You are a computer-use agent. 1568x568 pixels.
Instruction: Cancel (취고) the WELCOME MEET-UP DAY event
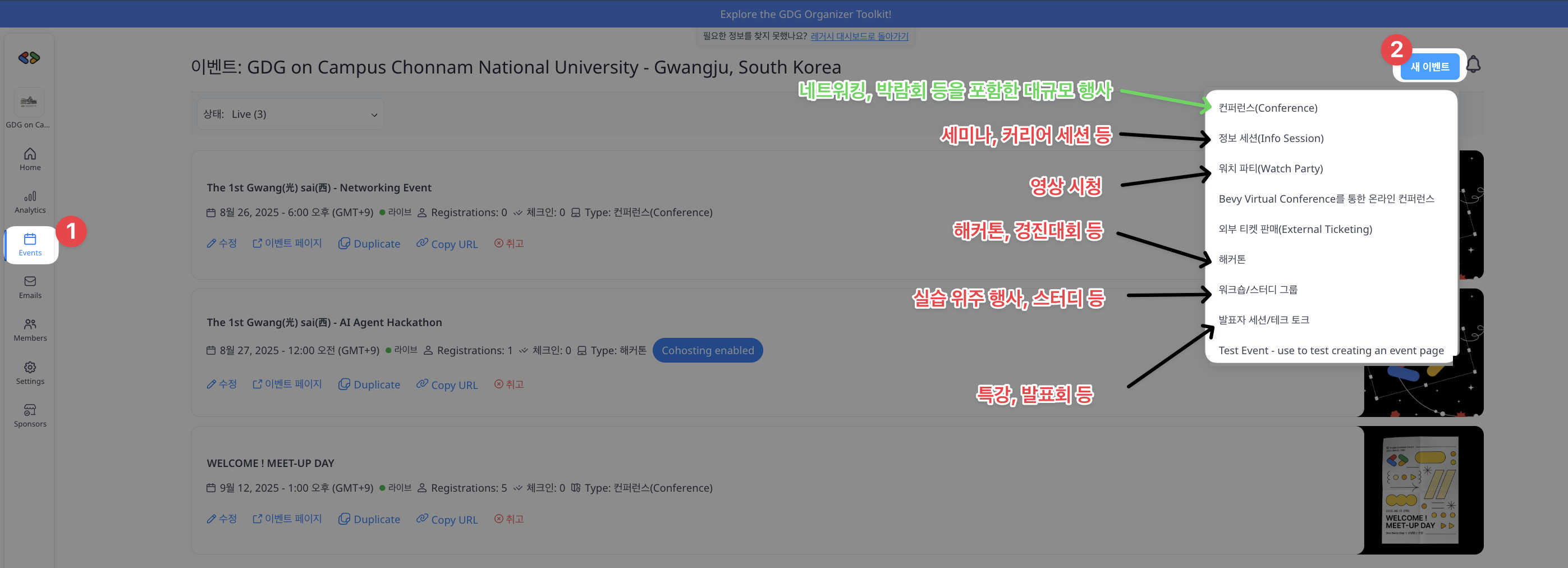click(x=509, y=519)
